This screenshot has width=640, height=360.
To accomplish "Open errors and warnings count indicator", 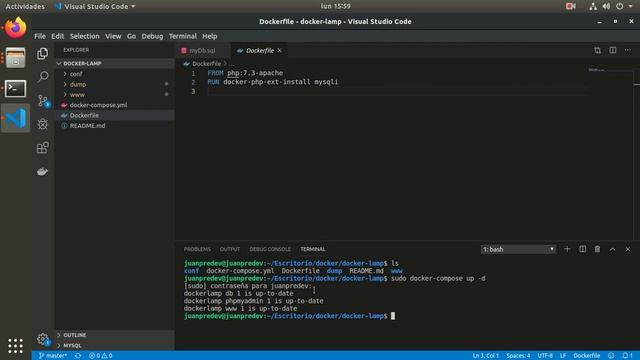I will [100, 356].
